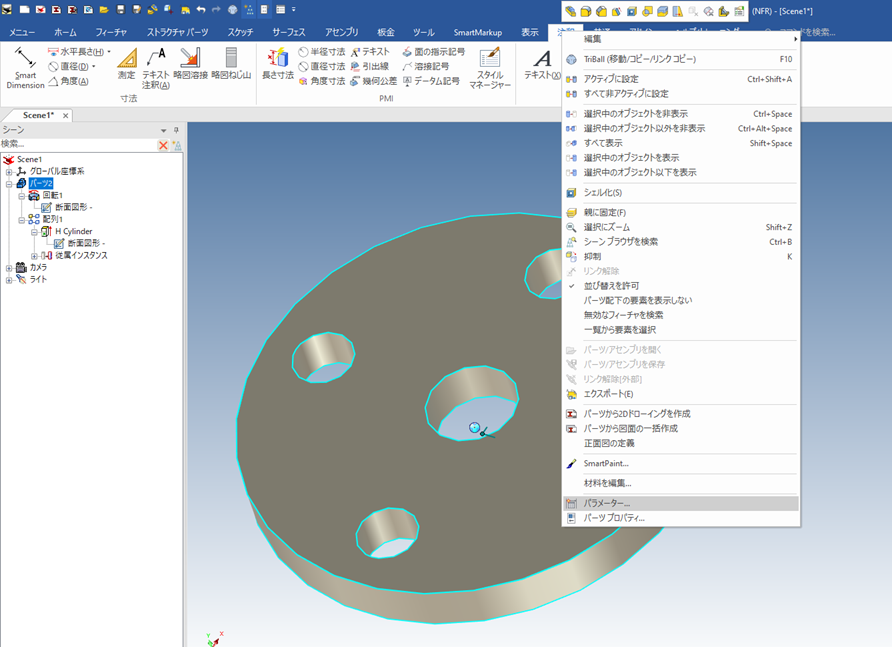Open the 水平長さ dropdown arrow

click(109, 51)
